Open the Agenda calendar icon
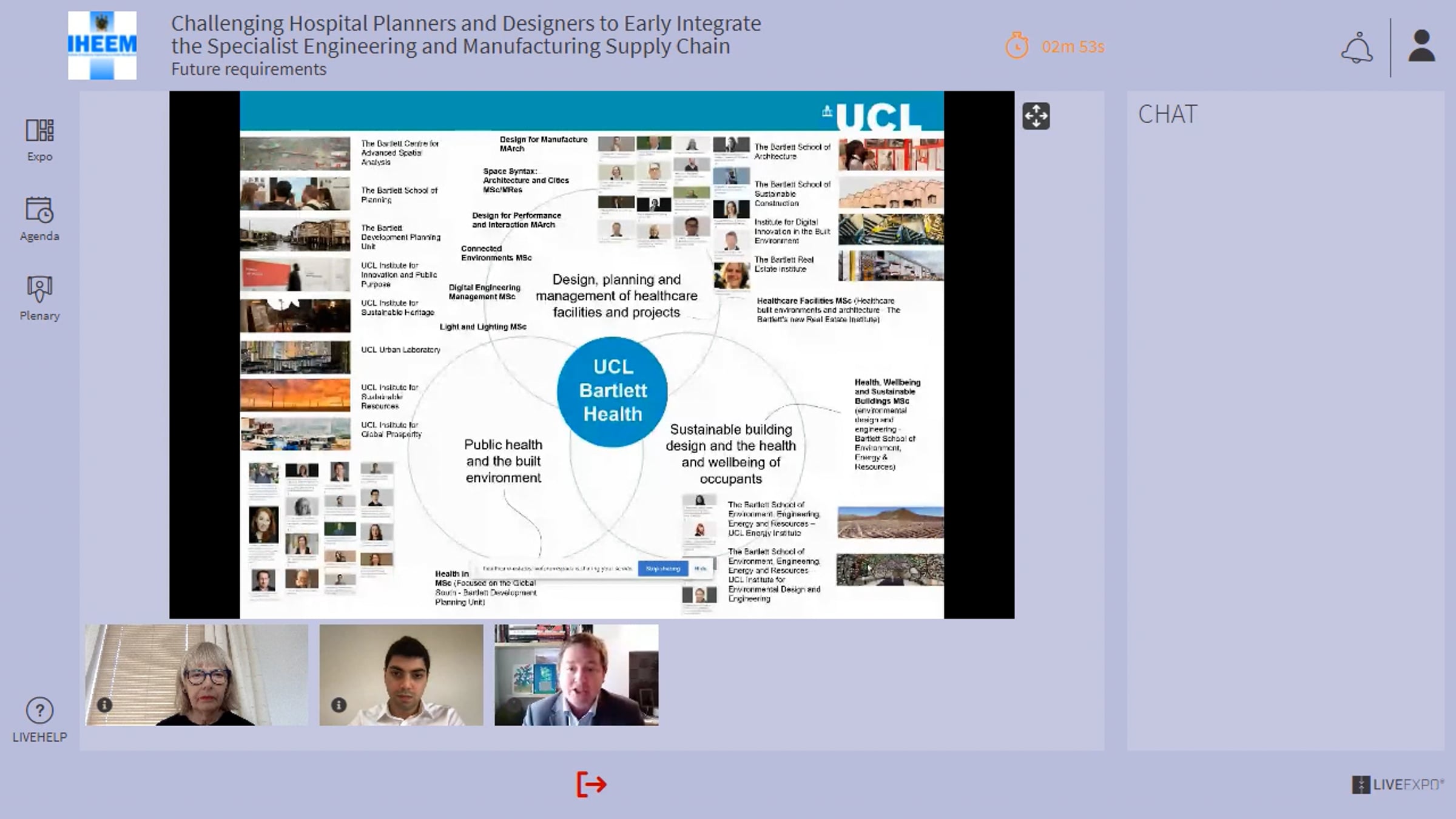 click(x=39, y=210)
